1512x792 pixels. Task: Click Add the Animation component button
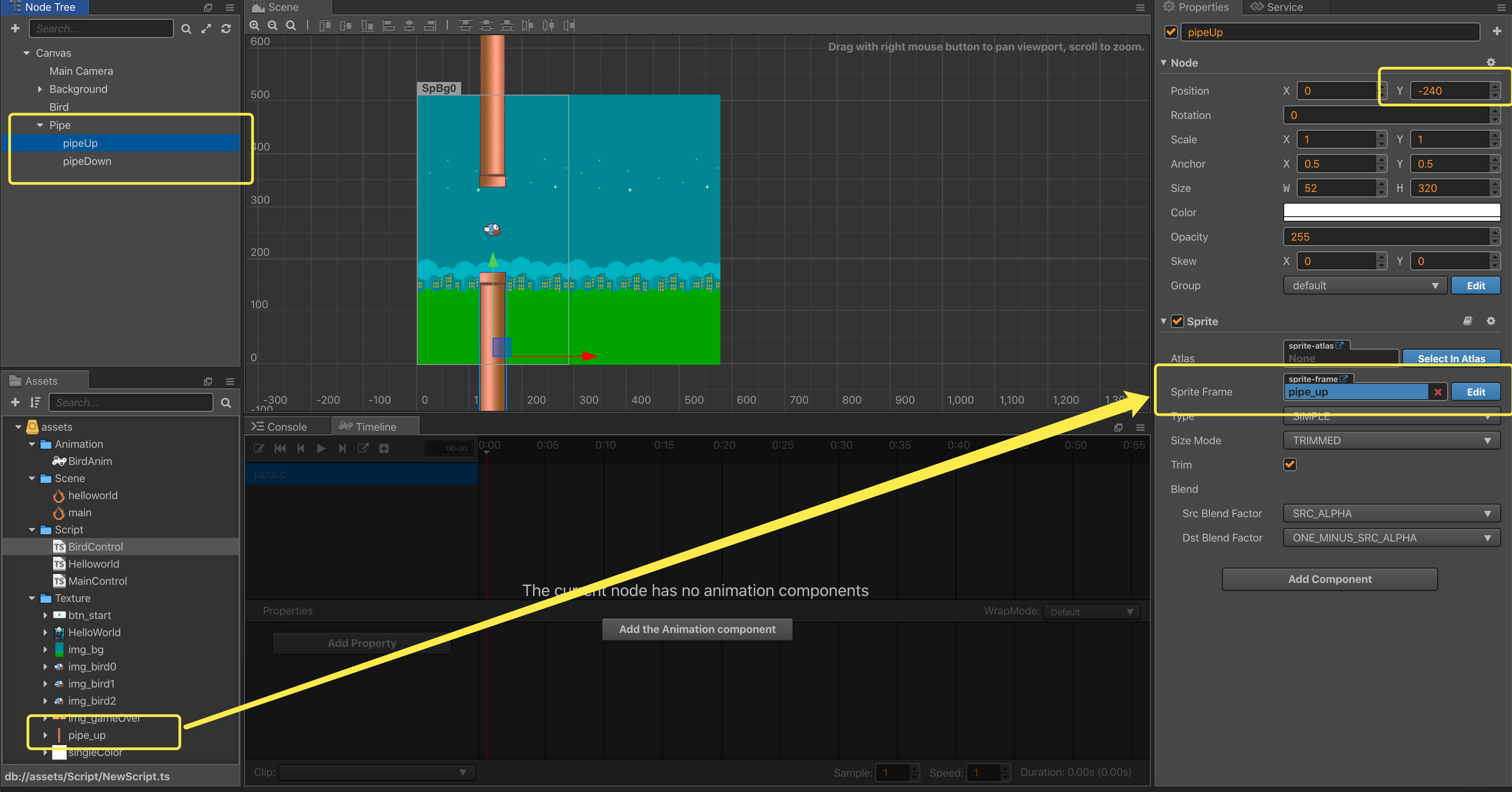click(x=697, y=629)
